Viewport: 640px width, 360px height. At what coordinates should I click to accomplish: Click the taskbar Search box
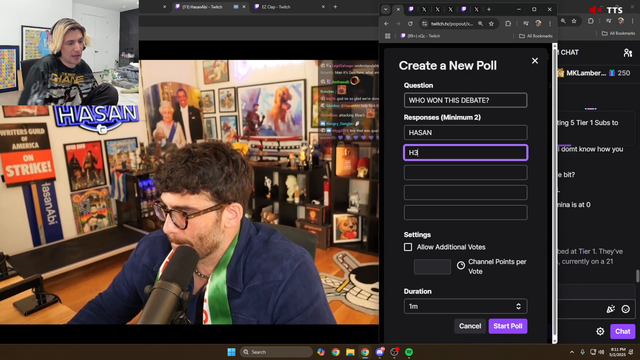click(x=276, y=352)
